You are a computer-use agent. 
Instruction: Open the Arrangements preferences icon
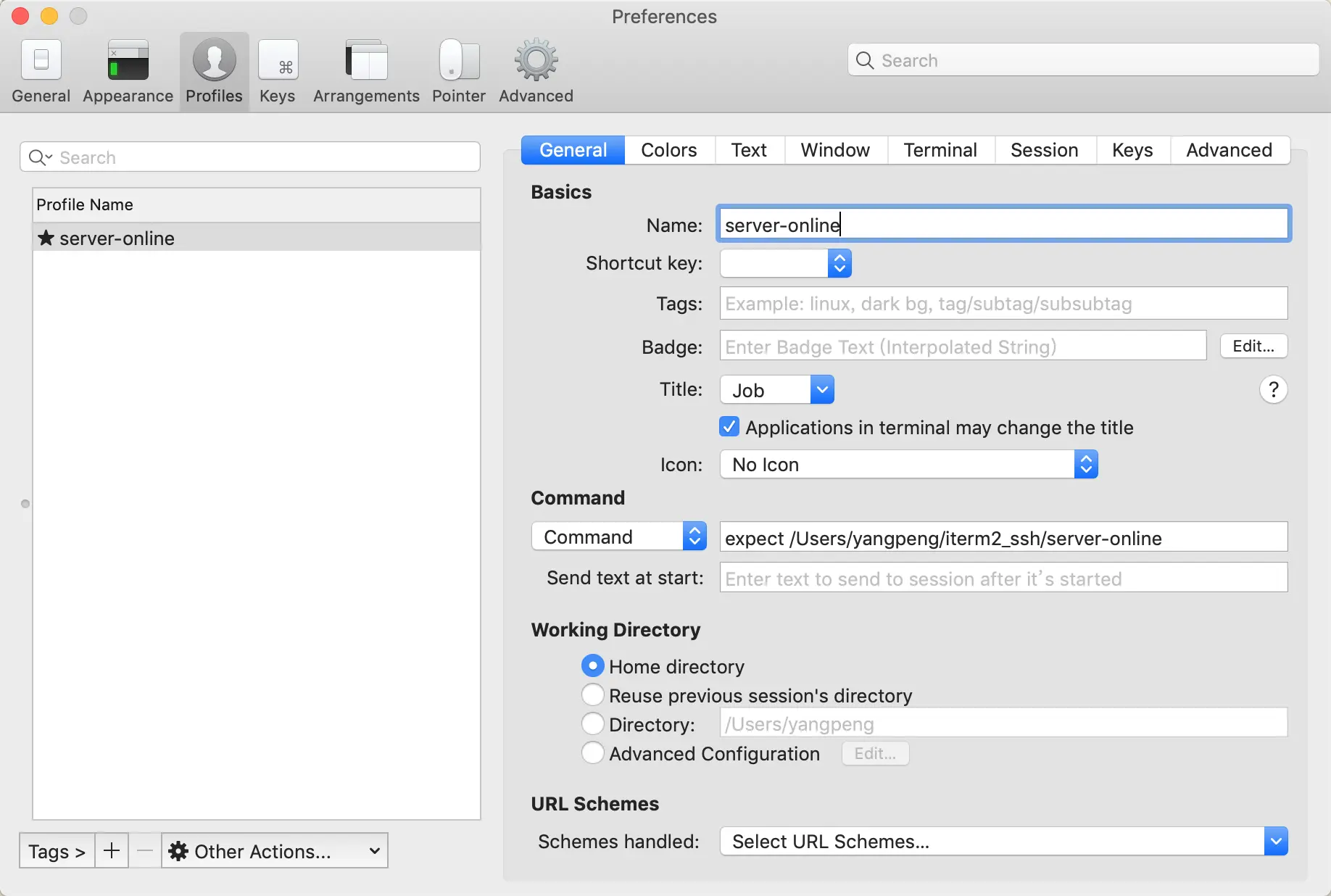[x=366, y=60]
